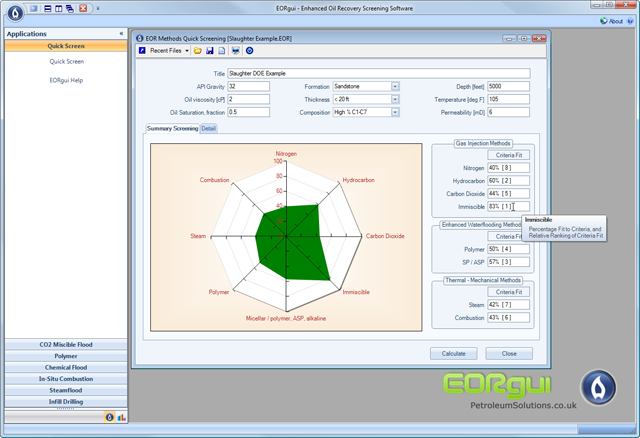Click the Carbon Dioxide result 44% [5]

point(509,193)
